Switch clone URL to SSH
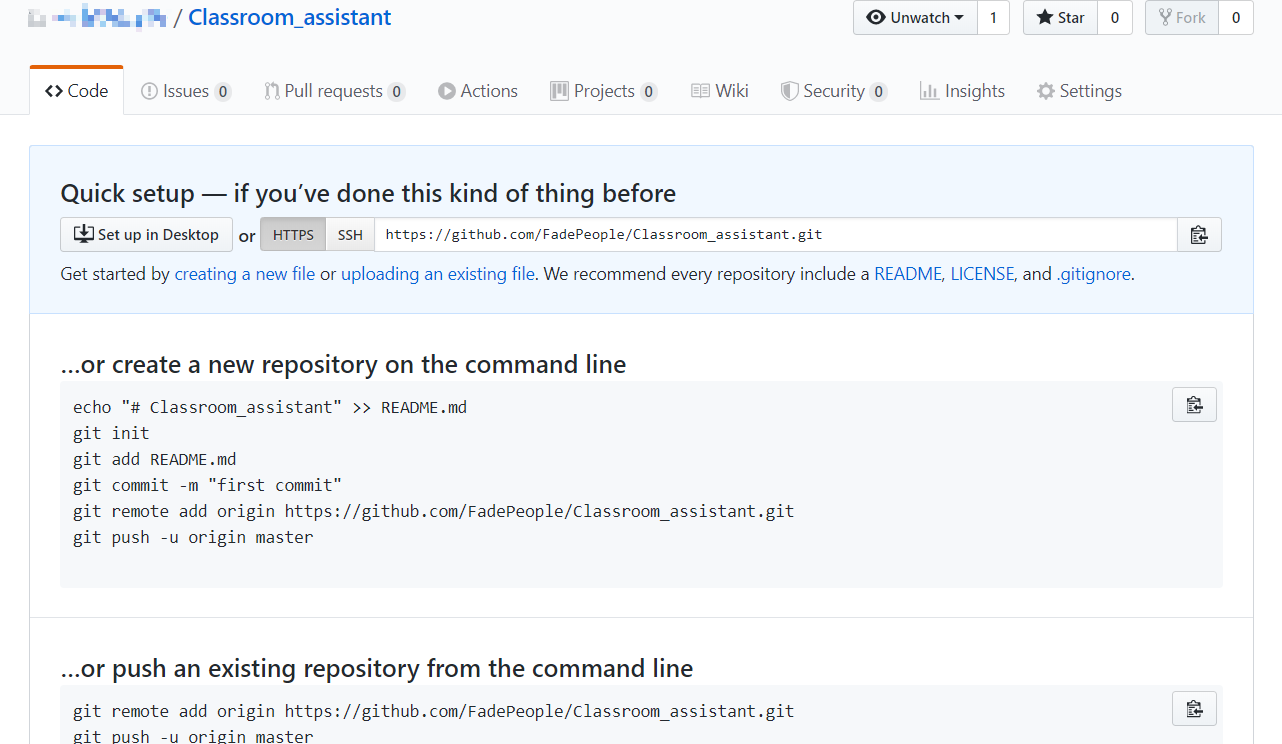1282x744 pixels. (350, 235)
